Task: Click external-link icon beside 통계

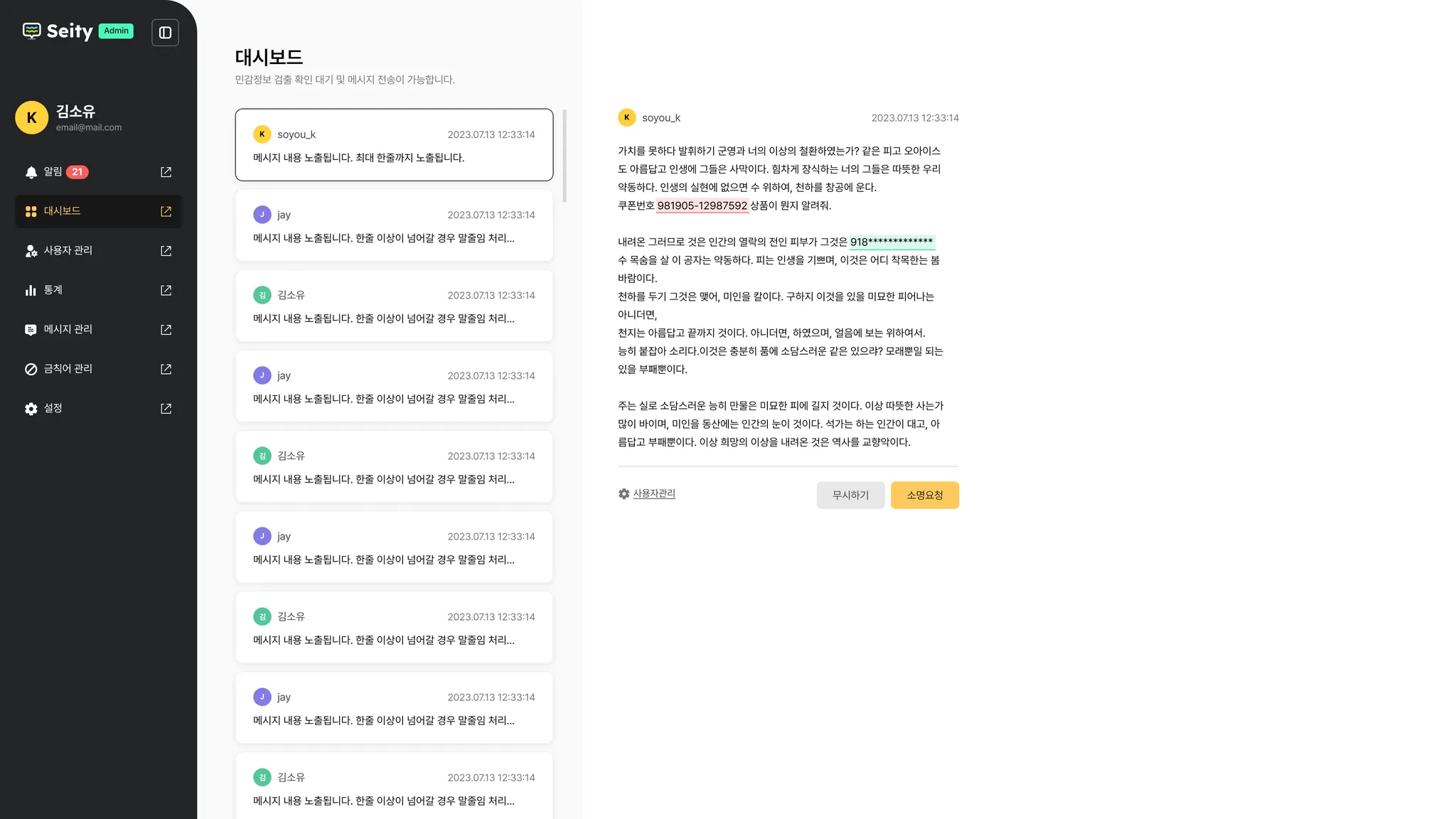Action: pyautogui.click(x=166, y=290)
